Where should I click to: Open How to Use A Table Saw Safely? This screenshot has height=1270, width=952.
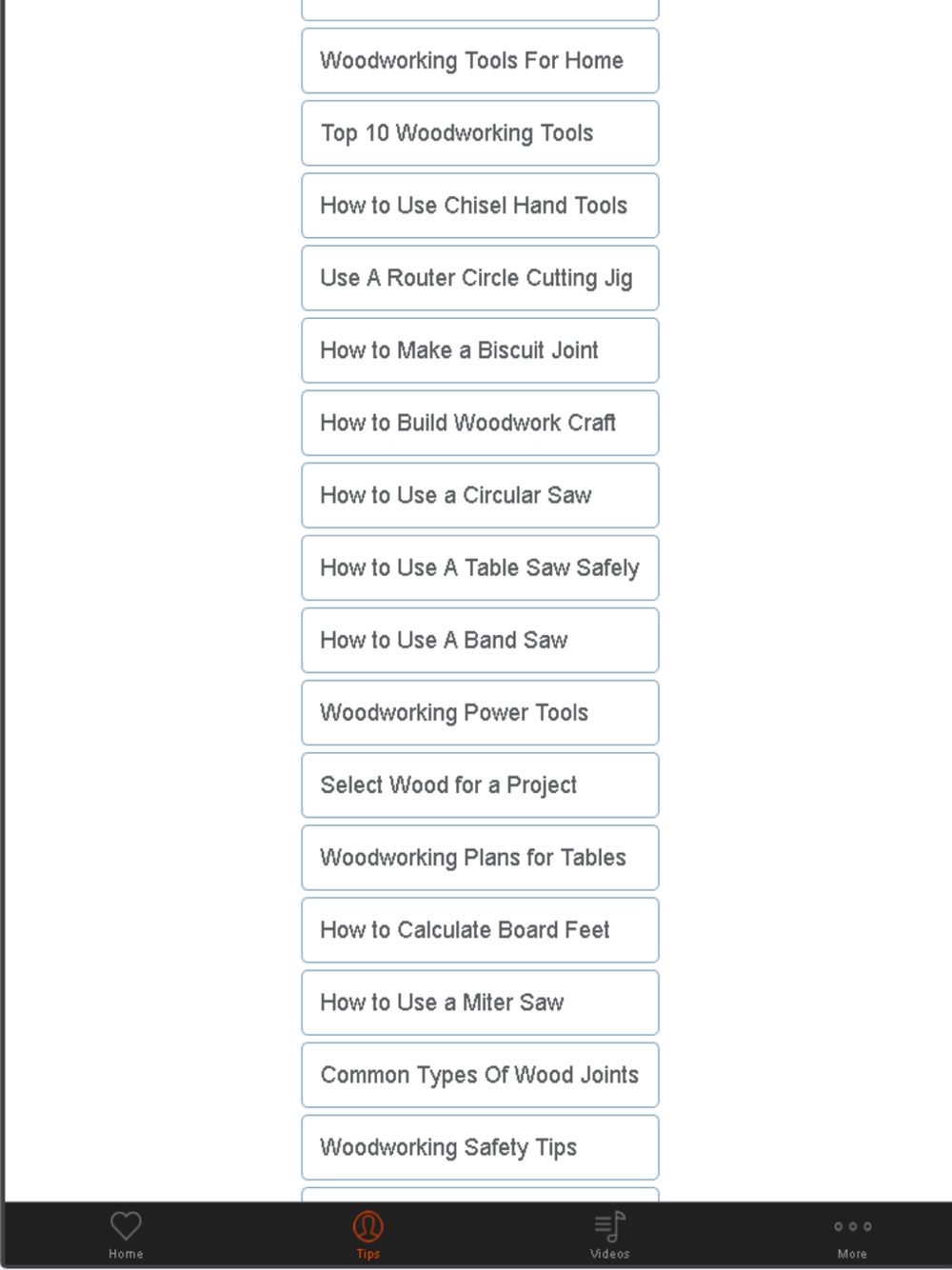coord(480,567)
